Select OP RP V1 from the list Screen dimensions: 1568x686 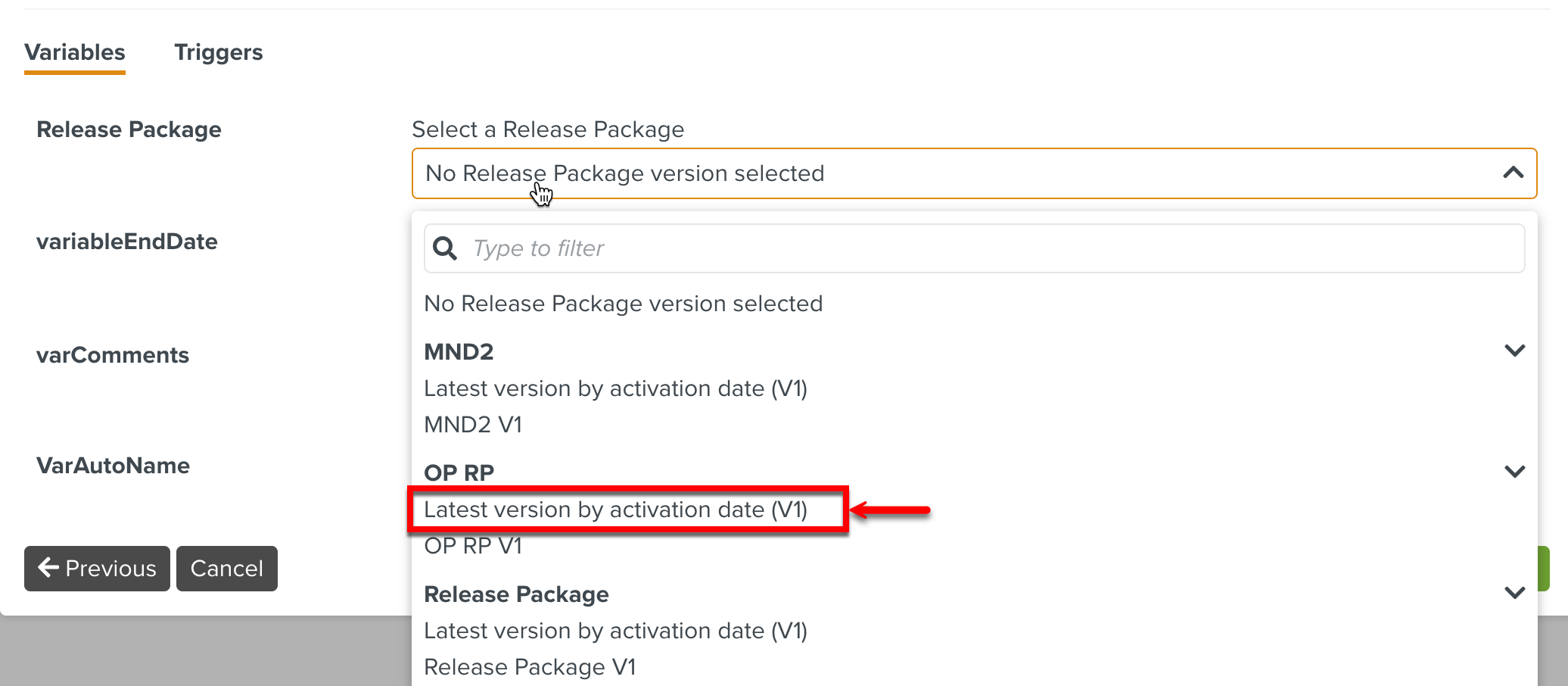(473, 545)
